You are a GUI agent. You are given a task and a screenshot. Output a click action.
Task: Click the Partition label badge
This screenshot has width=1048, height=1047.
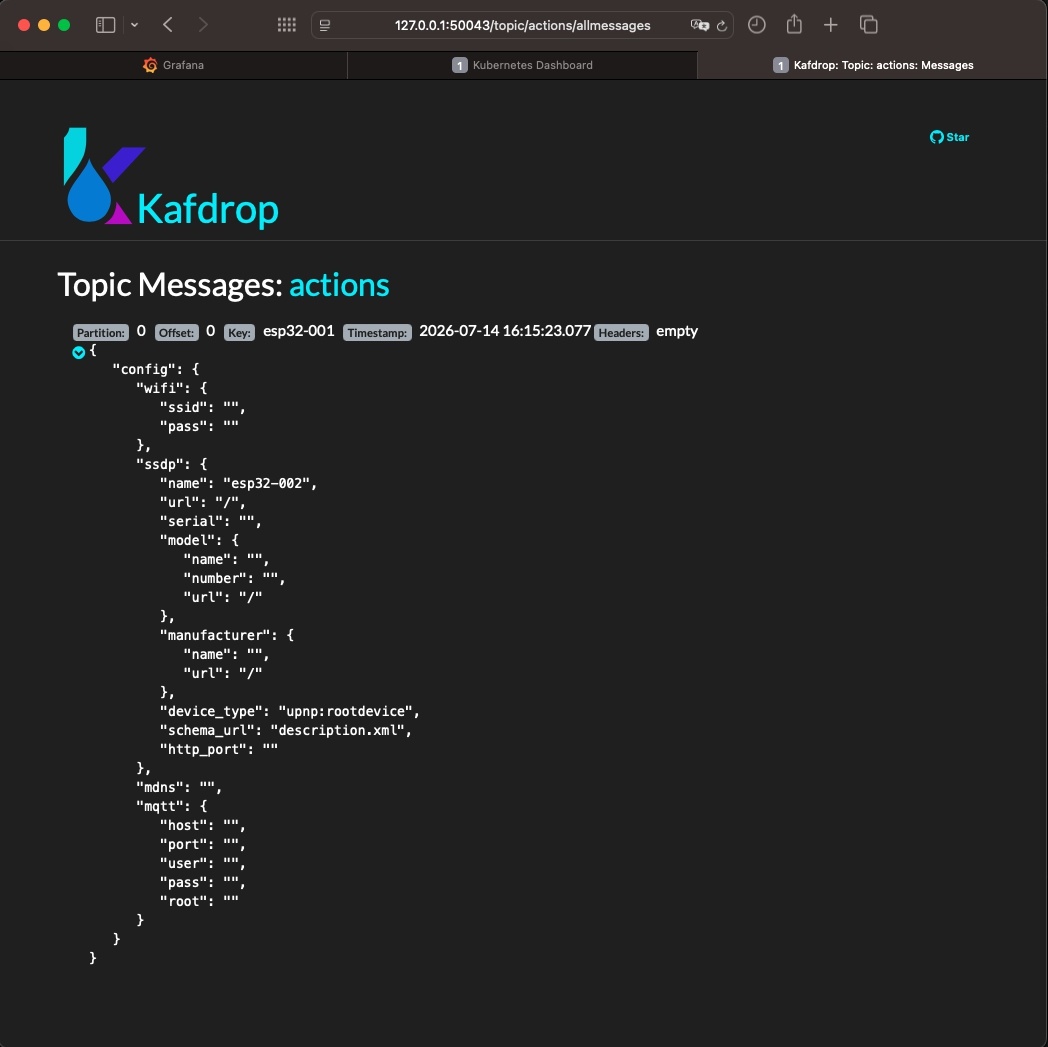click(x=100, y=333)
